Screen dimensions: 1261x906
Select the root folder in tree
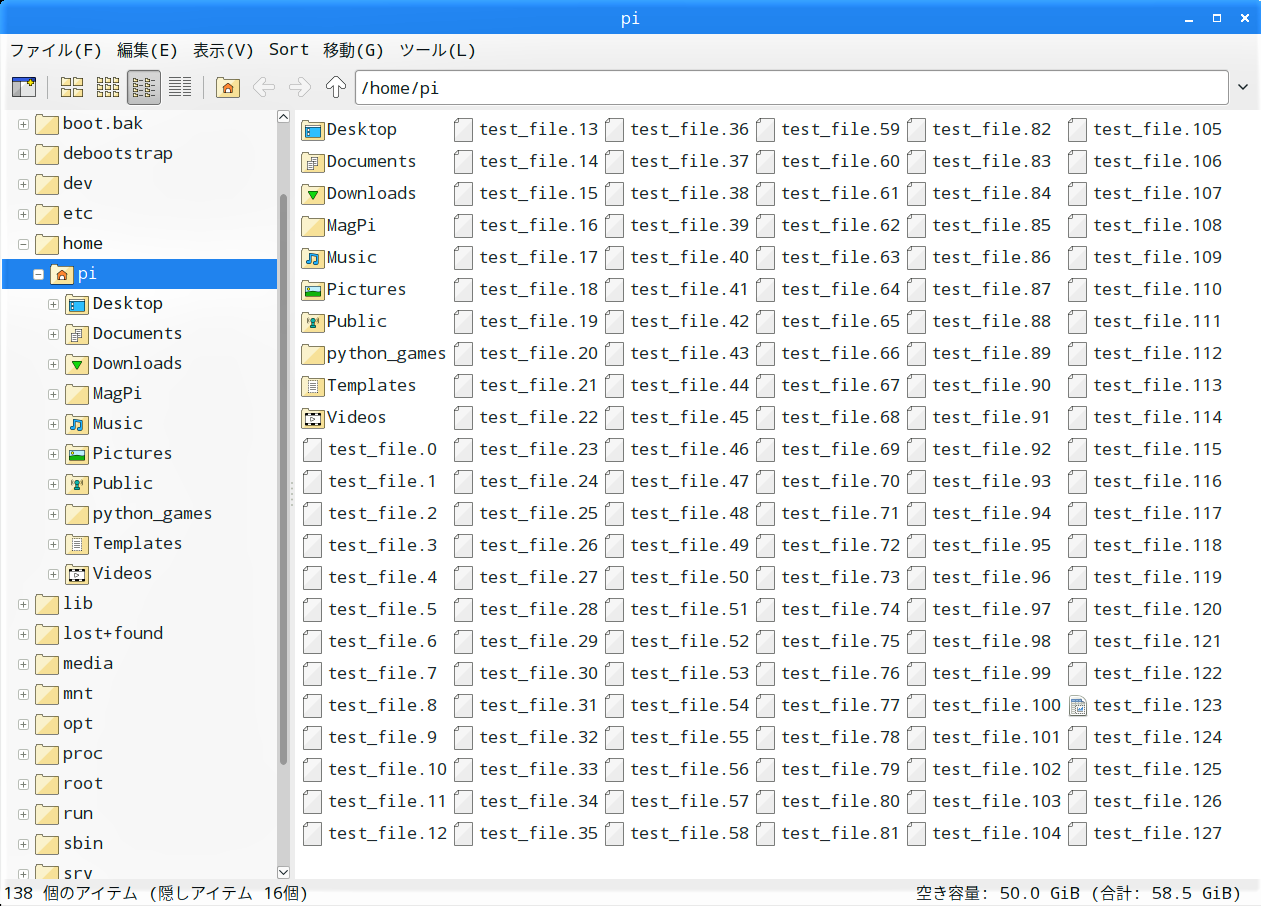click(x=83, y=784)
